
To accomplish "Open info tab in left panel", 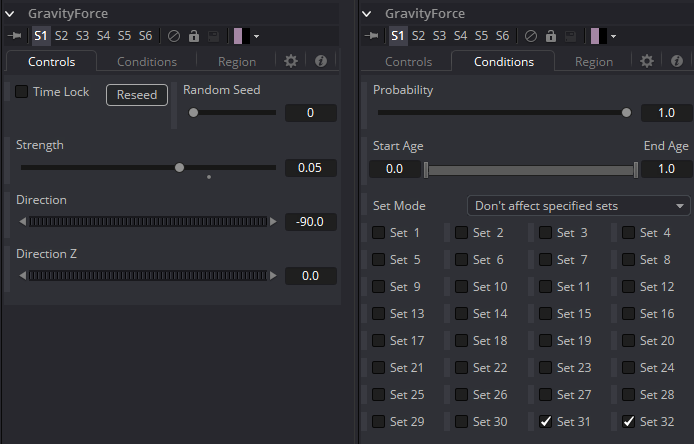I will coord(321,61).
